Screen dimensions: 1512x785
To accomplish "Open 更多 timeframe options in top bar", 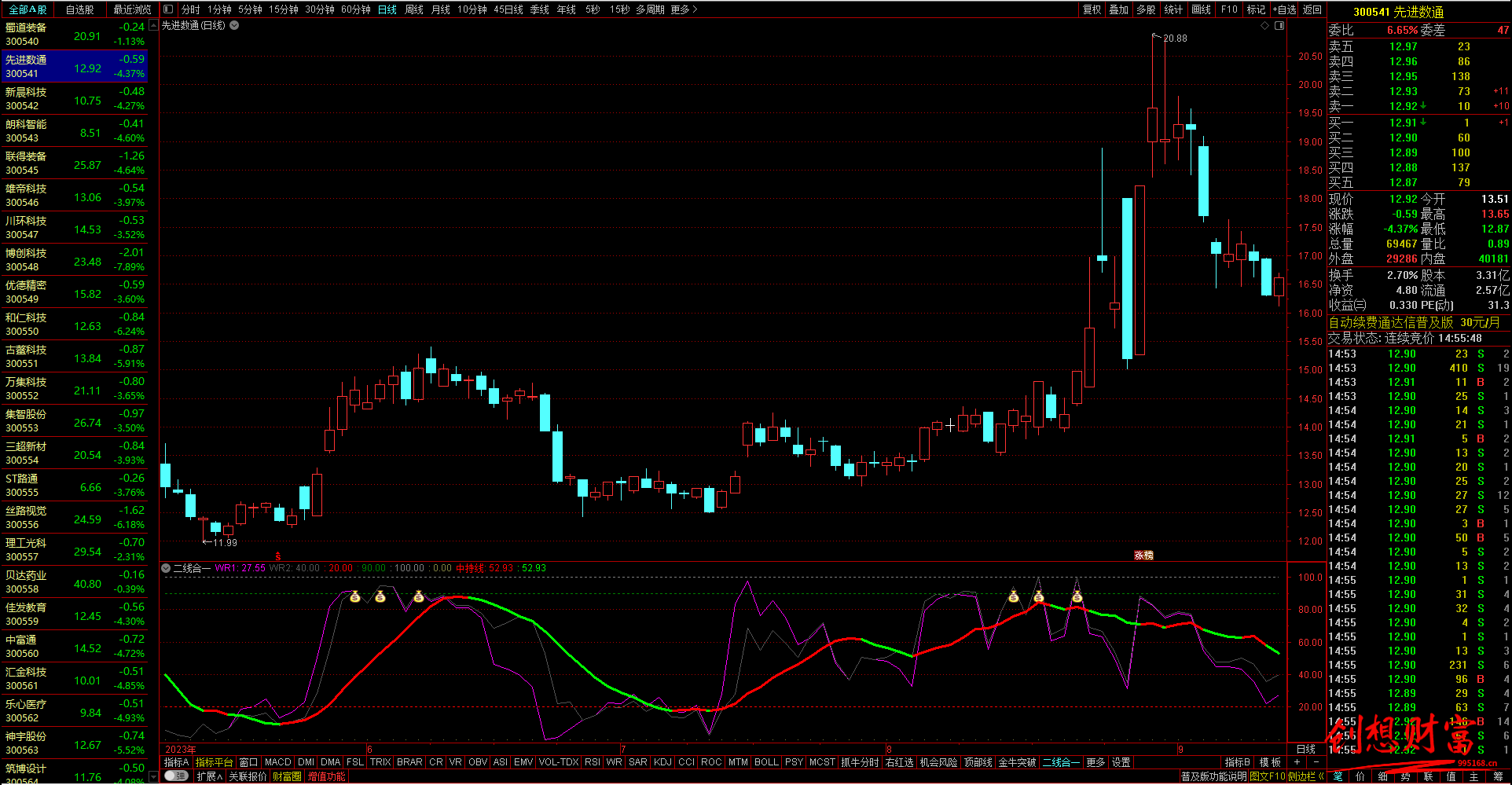I will (x=684, y=9).
